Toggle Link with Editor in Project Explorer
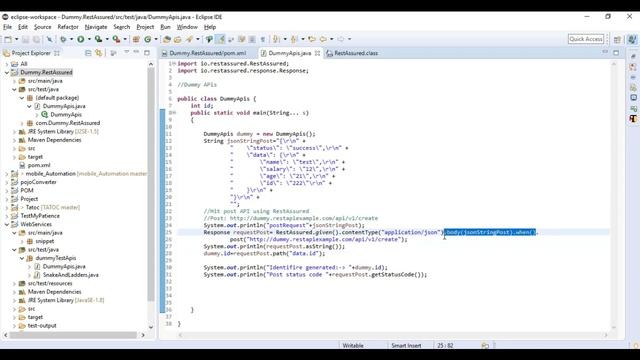Image resolution: width=640 pixels, height=360 pixels. pyautogui.click(x=99, y=53)
